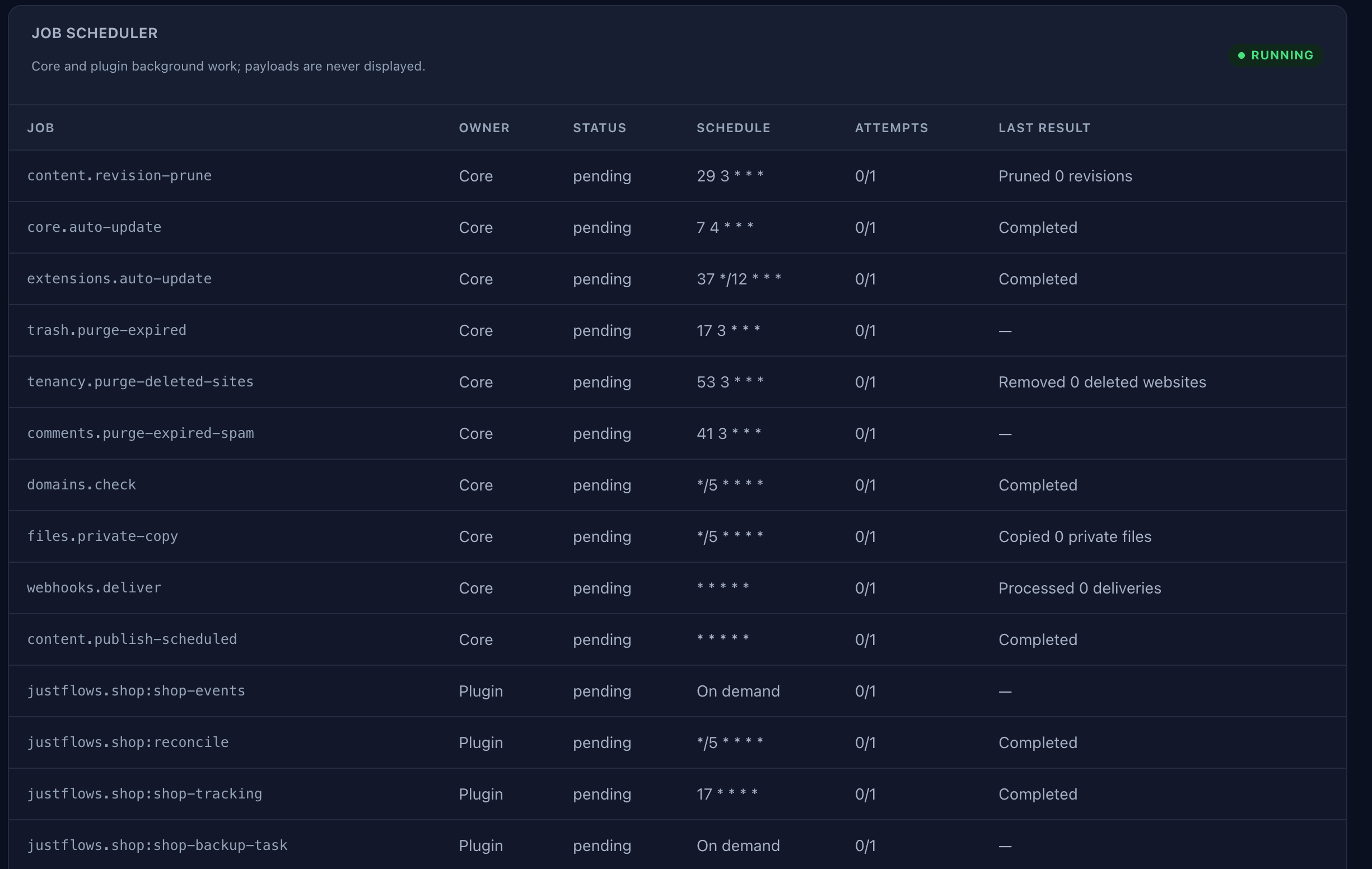Click the 'Removed 0 deleted websites' result

(1102, 382)
